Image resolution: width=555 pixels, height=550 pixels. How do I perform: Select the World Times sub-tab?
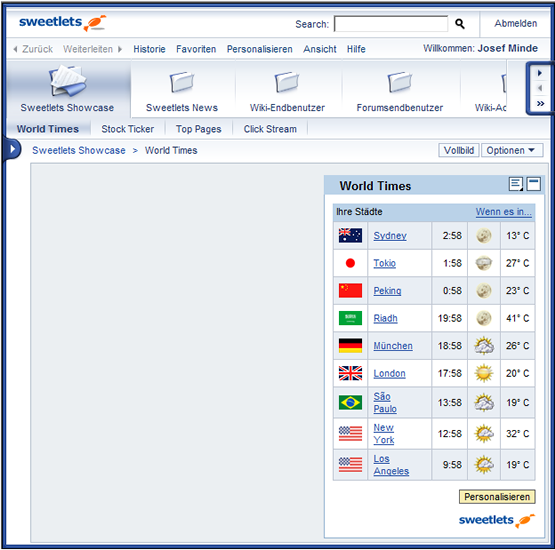48,129
